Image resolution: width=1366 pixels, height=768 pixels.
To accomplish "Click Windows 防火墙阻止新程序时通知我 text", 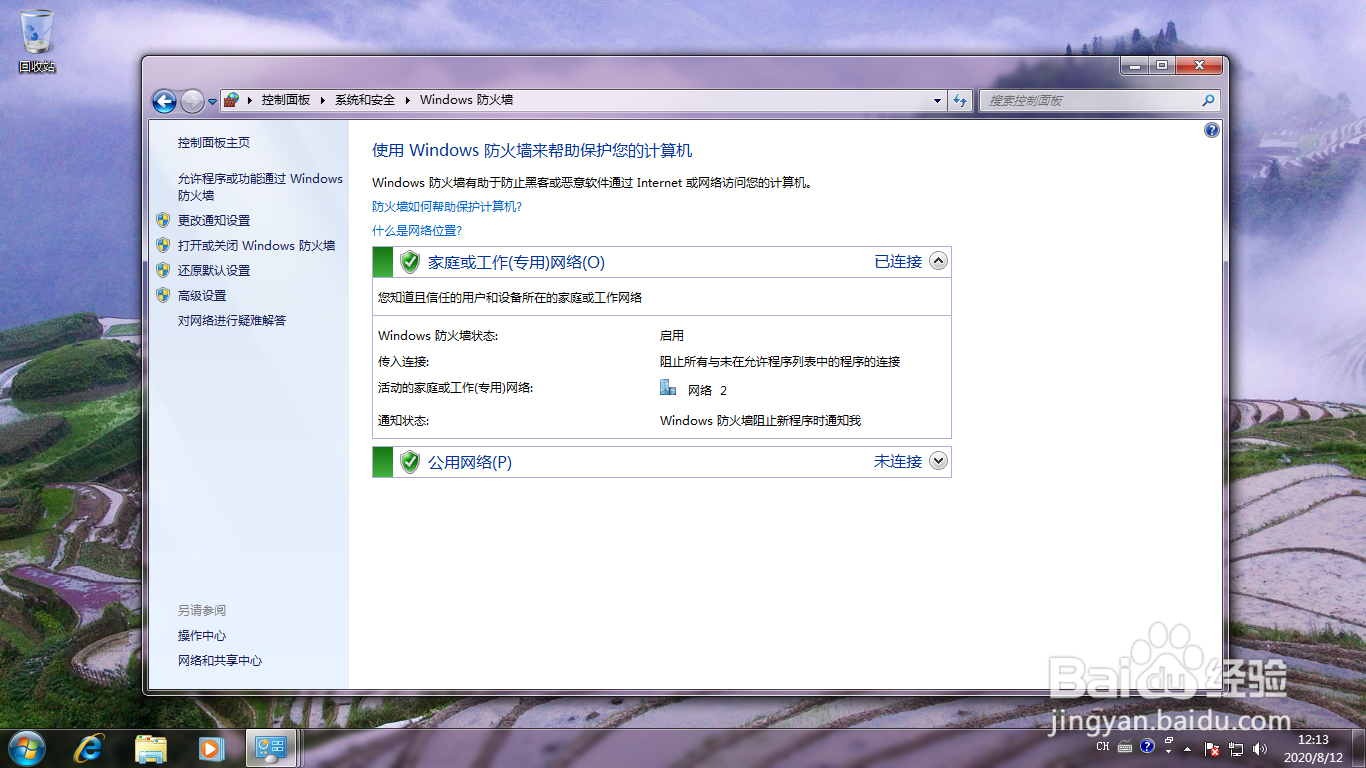I will tap(760, 421).
